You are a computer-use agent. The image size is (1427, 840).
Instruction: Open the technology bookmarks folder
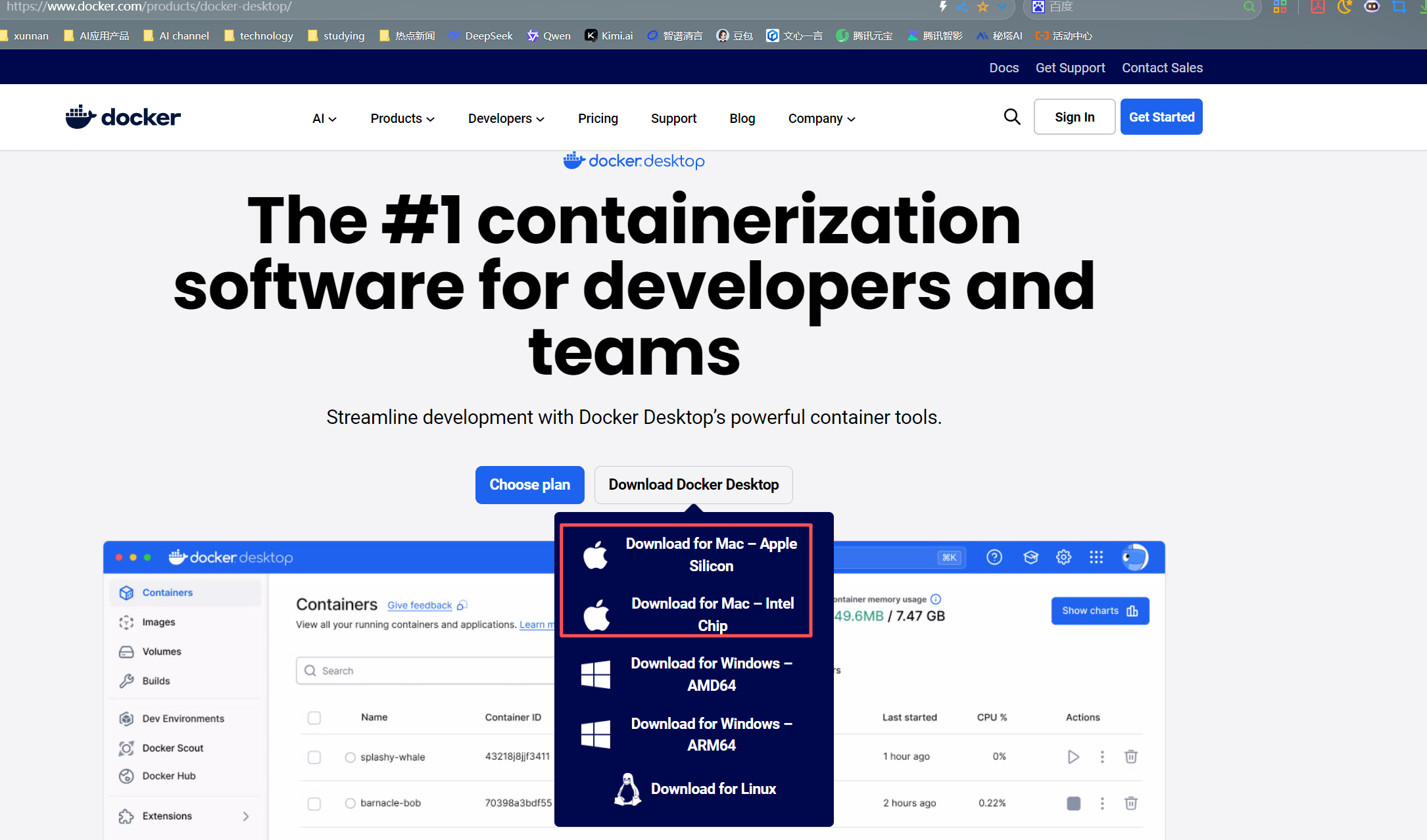258,36
